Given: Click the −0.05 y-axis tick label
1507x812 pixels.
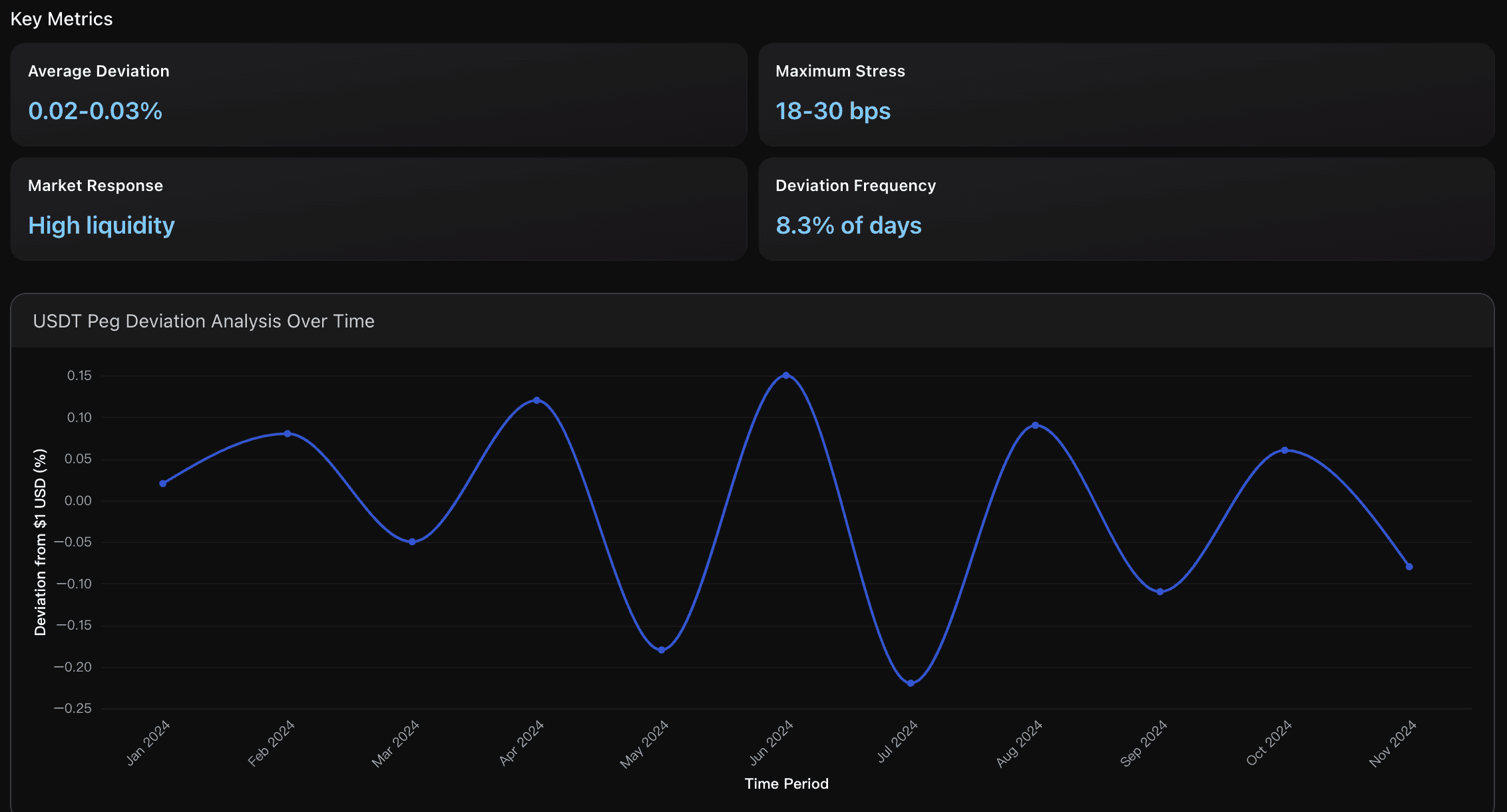Looking at the screenshot, I should 73,542.
